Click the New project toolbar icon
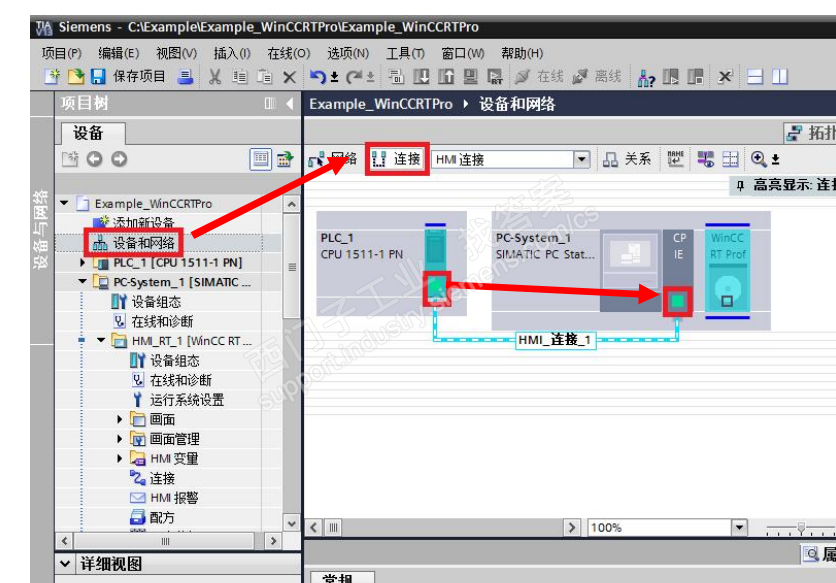 click(52, 77)
